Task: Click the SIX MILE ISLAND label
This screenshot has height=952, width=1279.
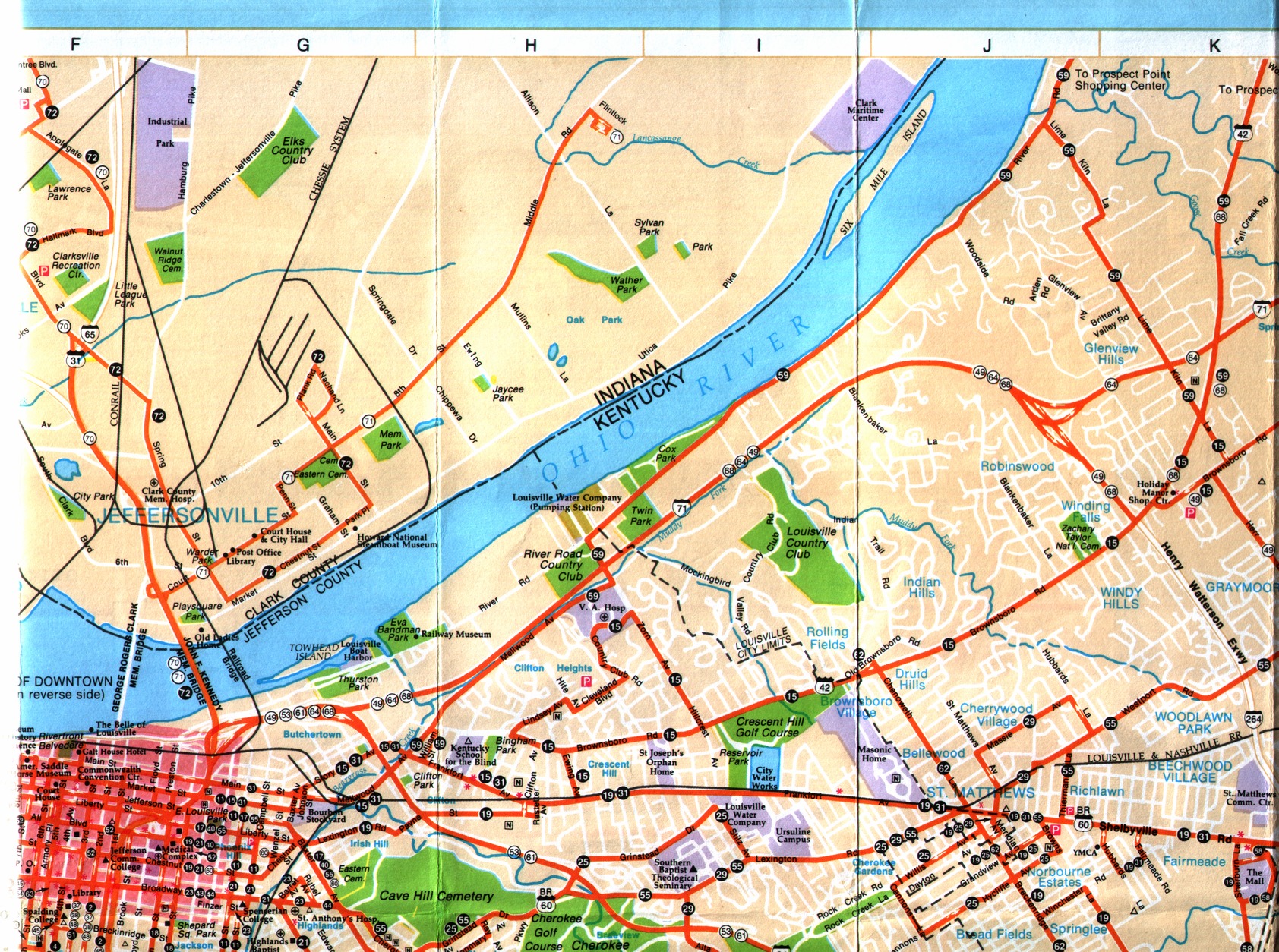Action: pos(885,171)
